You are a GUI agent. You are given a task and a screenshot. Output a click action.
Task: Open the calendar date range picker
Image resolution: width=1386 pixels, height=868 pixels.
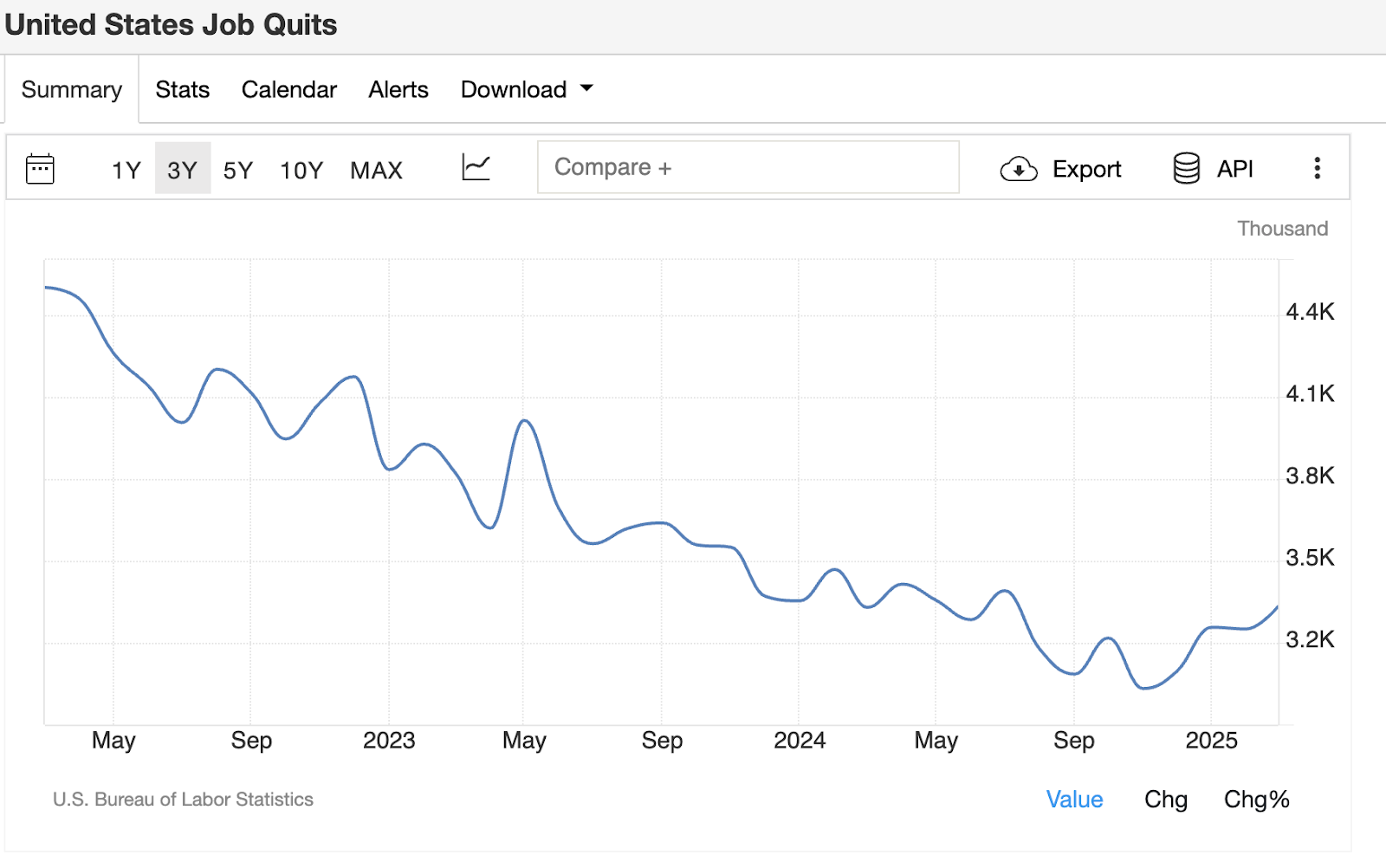point(40,169)
